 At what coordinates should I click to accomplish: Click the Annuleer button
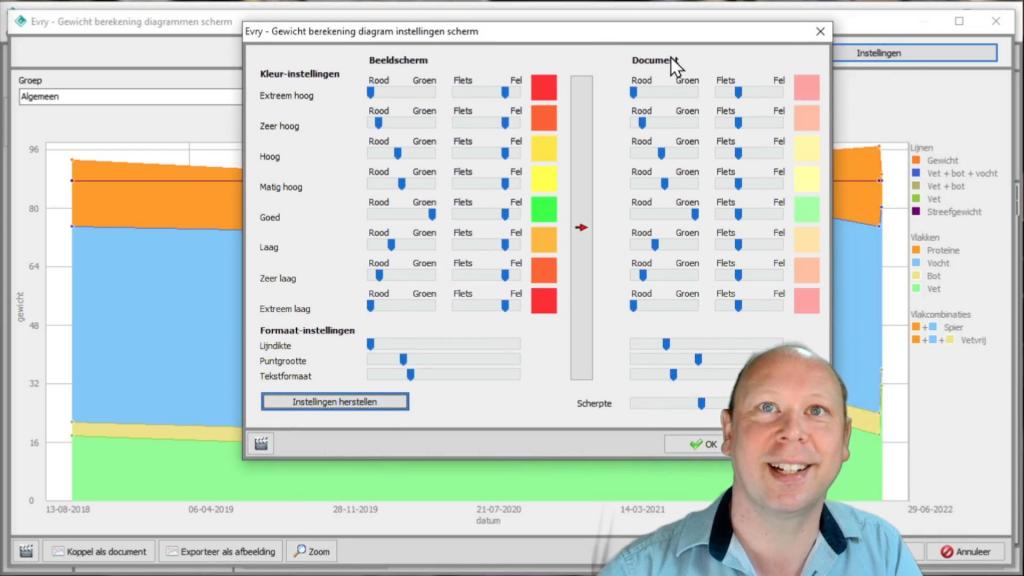point(965,551)
